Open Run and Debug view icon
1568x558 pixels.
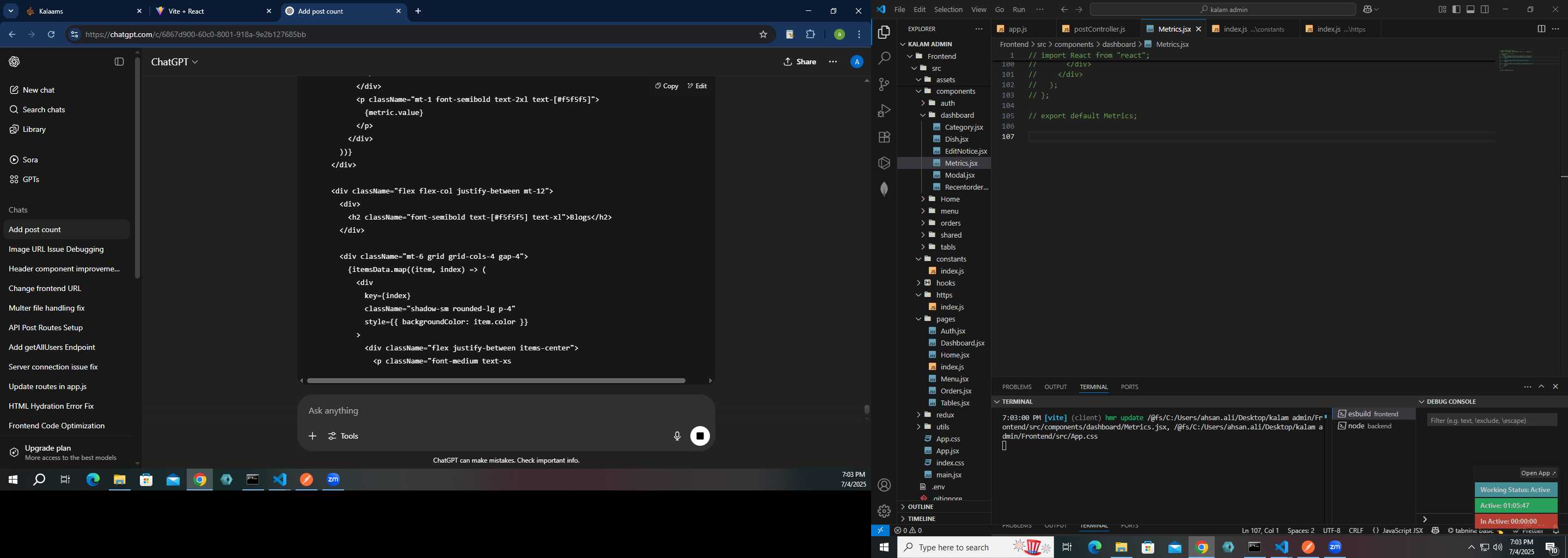[884, 111]
